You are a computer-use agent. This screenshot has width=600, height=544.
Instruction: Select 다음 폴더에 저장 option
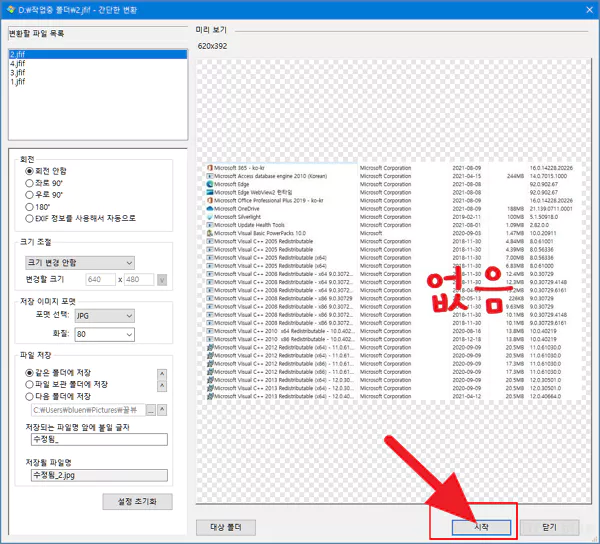(x=58, y=396)
